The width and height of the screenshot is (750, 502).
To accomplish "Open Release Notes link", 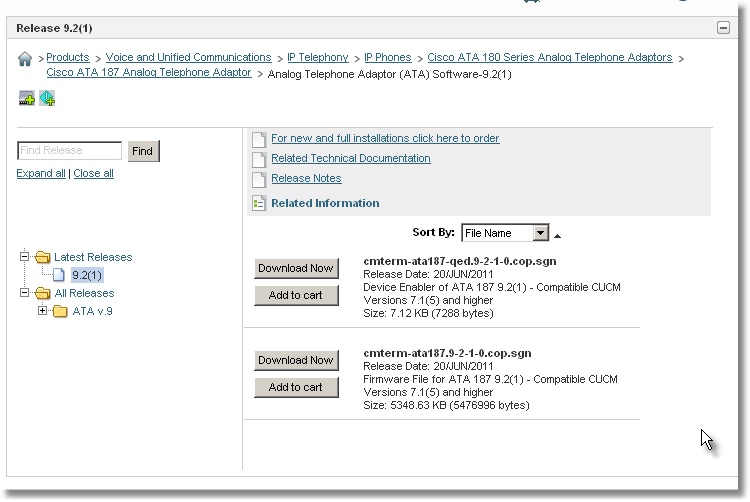I will click(x=306, y=178).
